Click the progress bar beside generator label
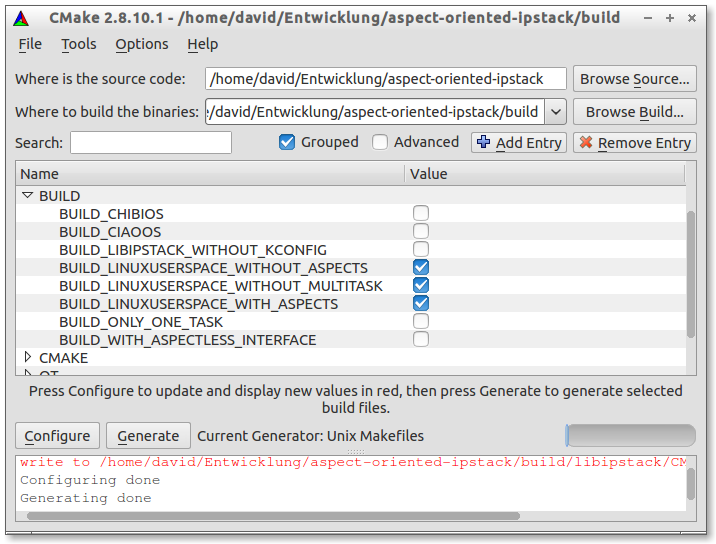The width and height of the screenshot is (716, 544). (631, 435)
